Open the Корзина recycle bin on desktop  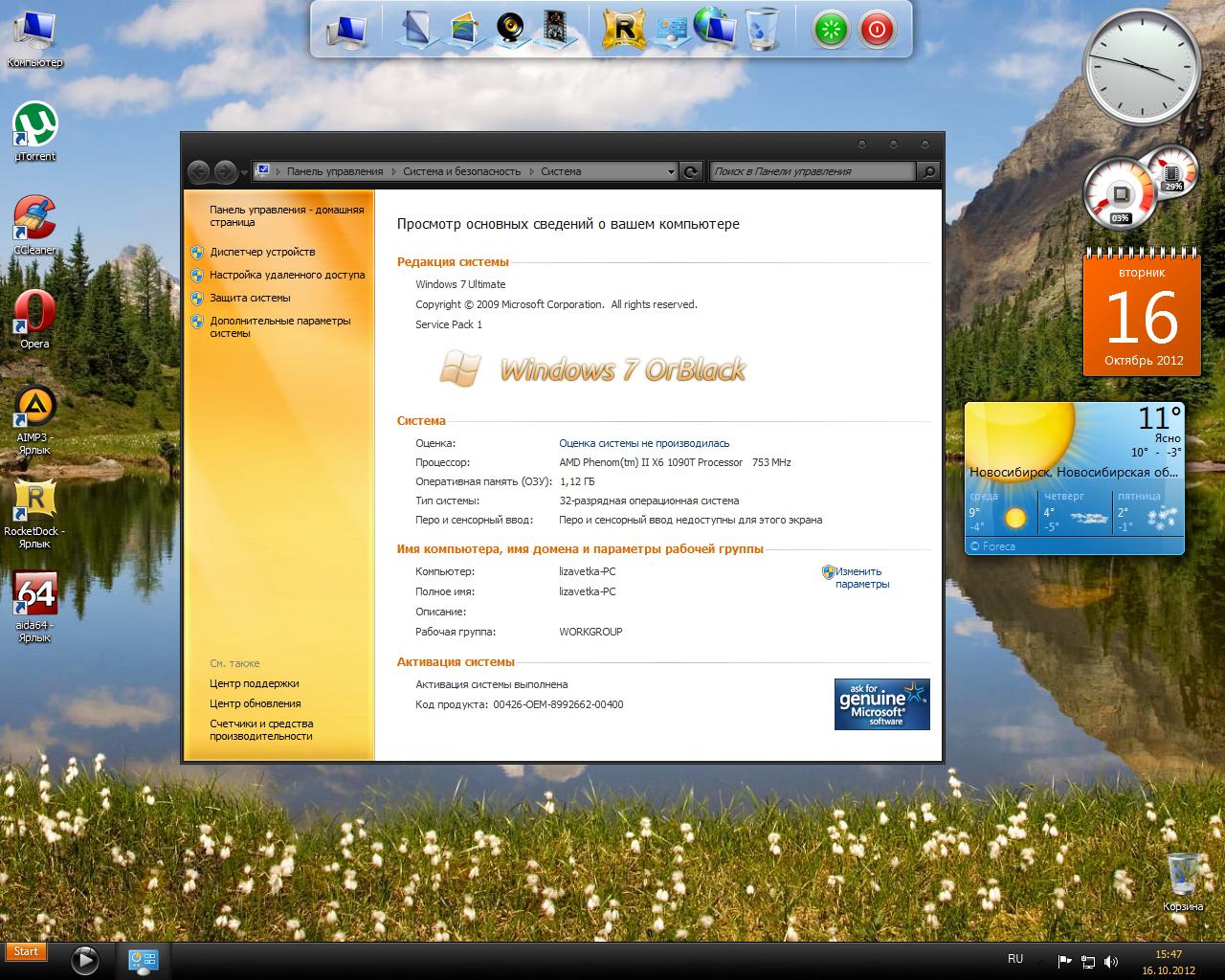coord(1183,880)
